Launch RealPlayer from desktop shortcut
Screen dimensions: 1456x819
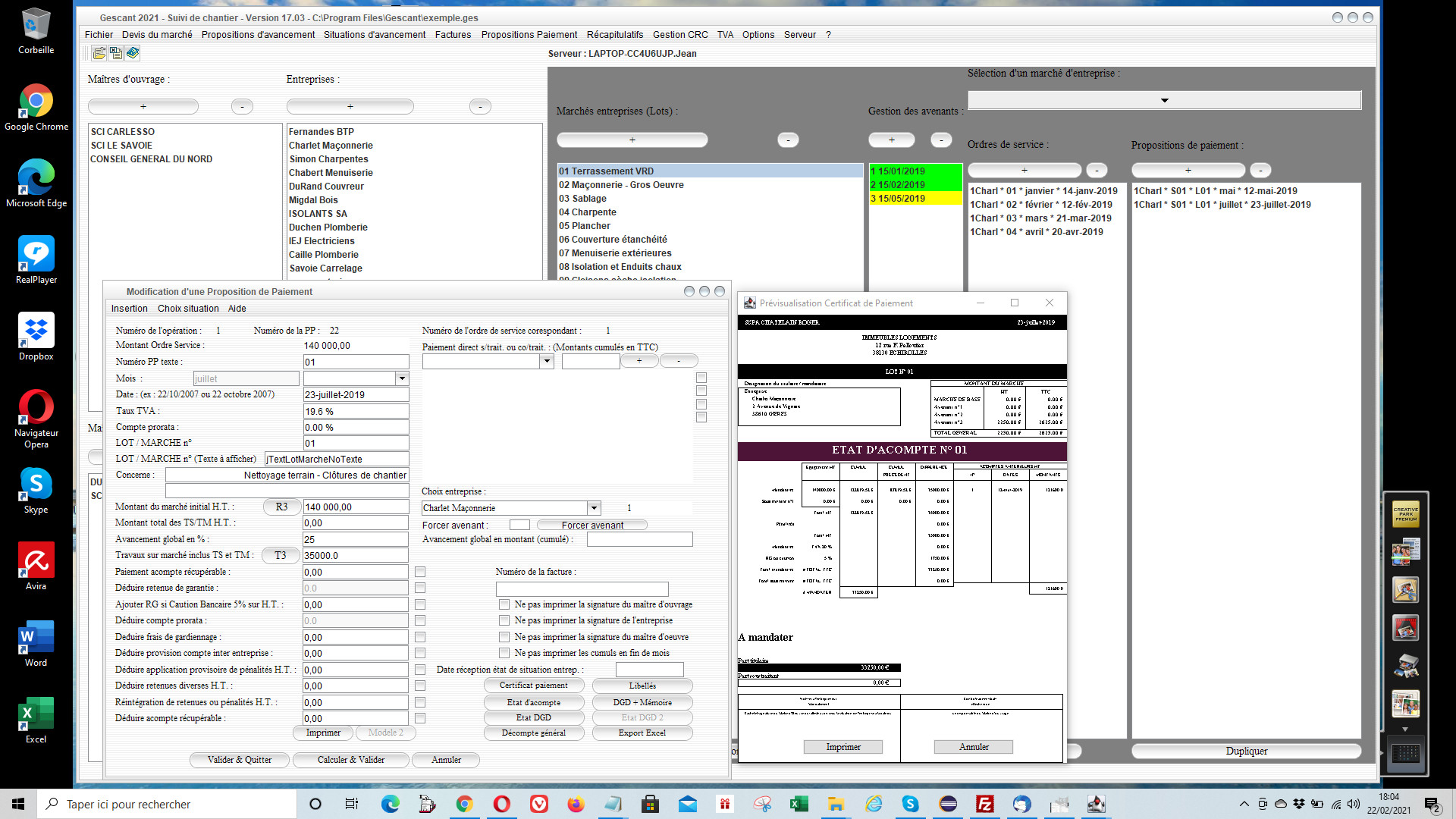point(36,260)
